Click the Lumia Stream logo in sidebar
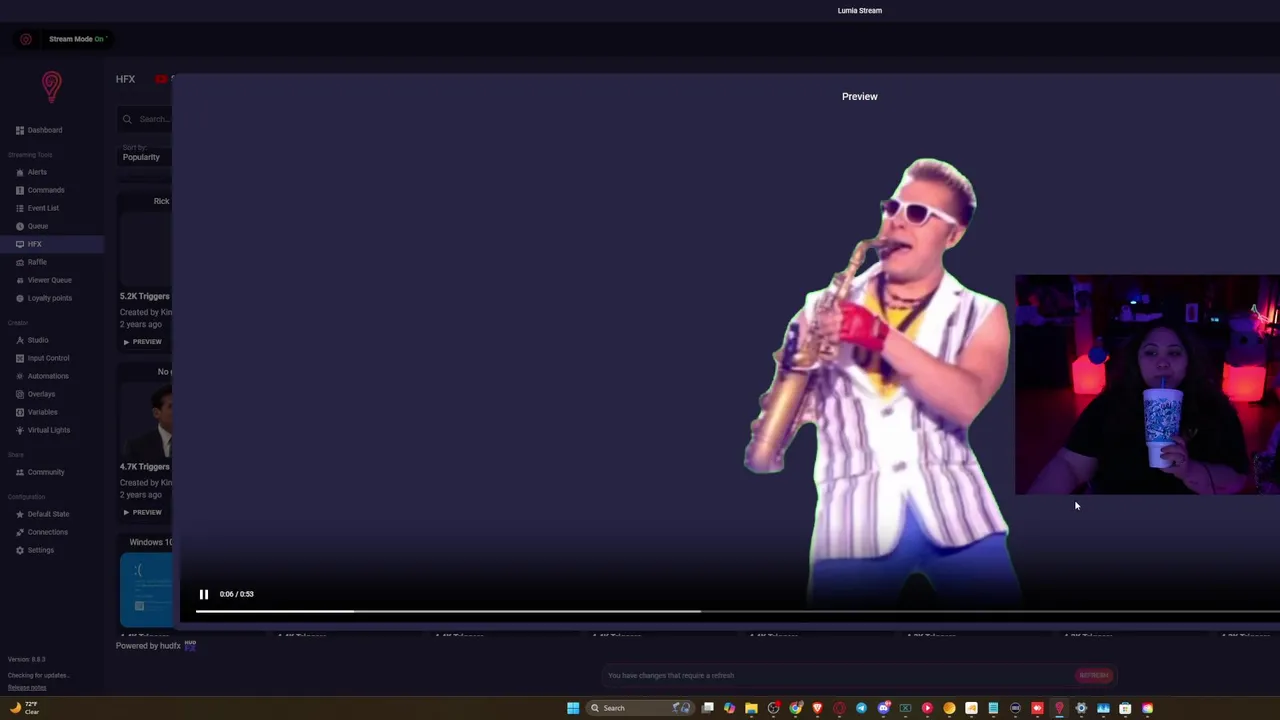Screen dimensions: 1280x720 (x=51, y=86)
